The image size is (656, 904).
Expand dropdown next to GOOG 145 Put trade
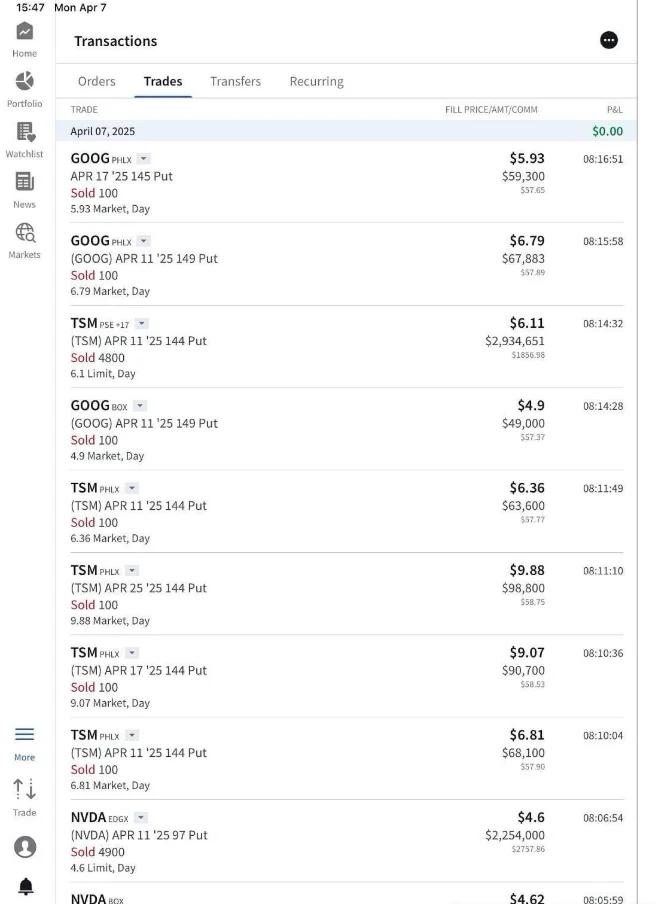[x=144, y=159]
